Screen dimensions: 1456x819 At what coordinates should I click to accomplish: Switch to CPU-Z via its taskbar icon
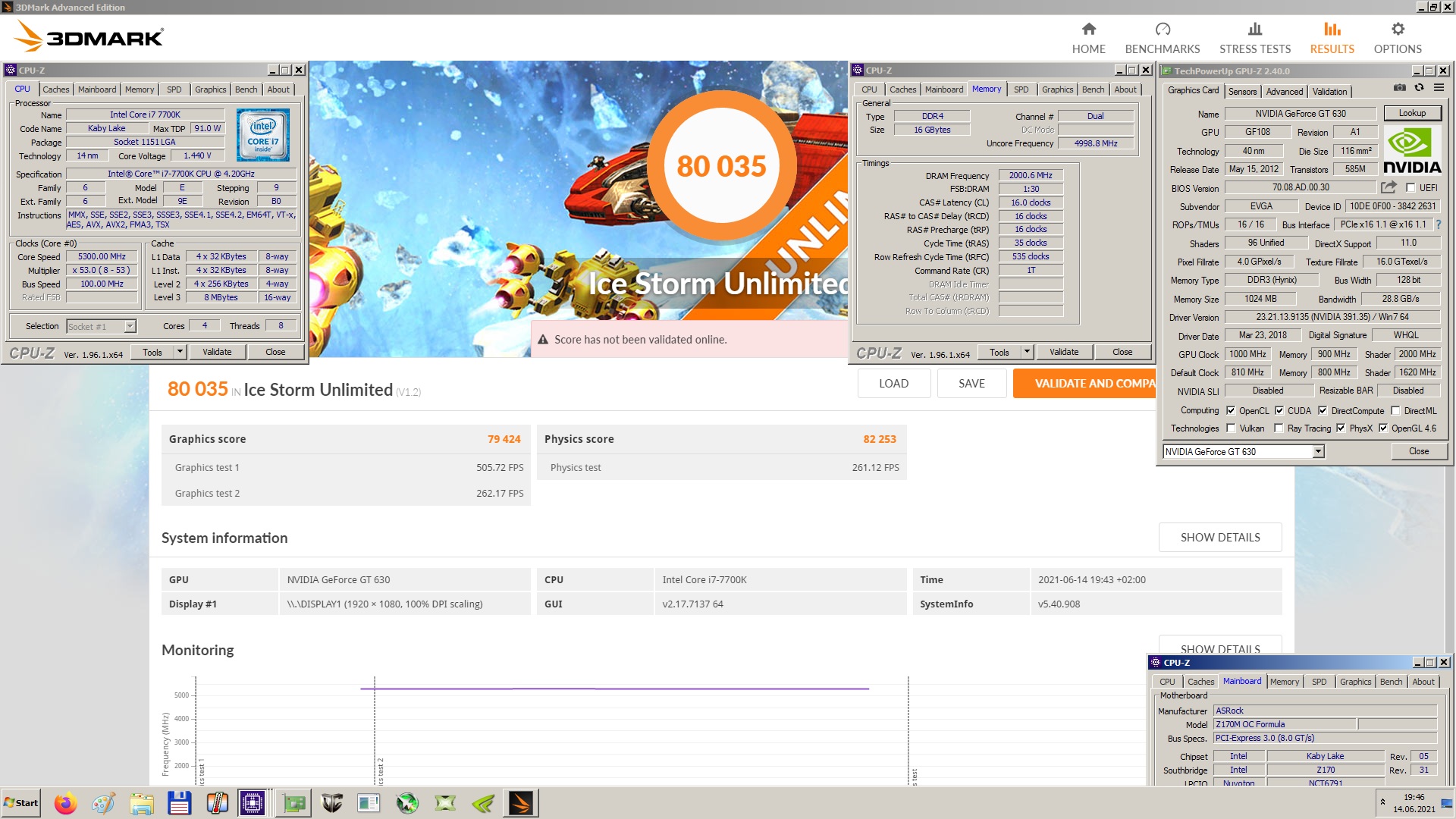[252, 803]
